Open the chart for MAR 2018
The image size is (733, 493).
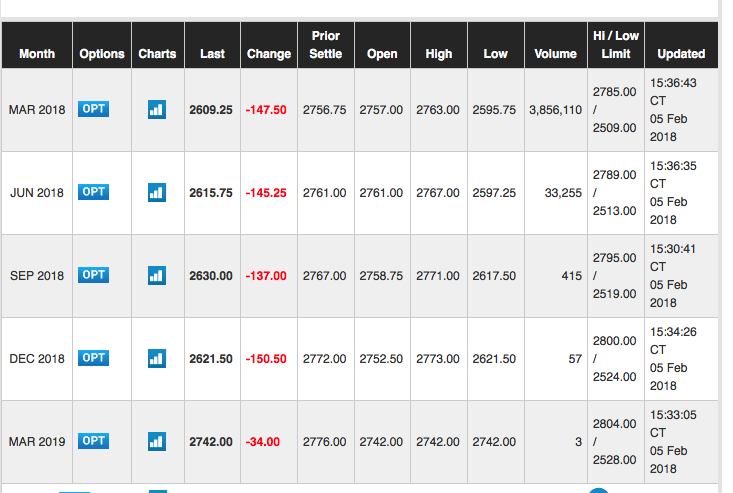coord(157,109)
